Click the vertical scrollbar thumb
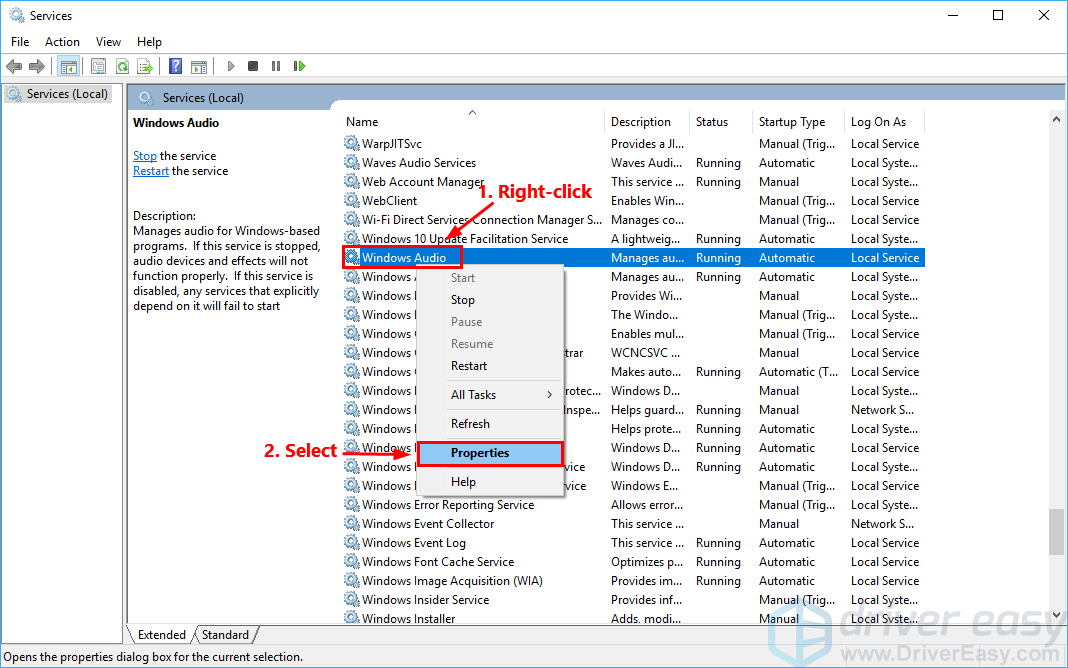The width and height of the screenshot is (1068, 668). pyautogui.click(x=1056, y=531)
